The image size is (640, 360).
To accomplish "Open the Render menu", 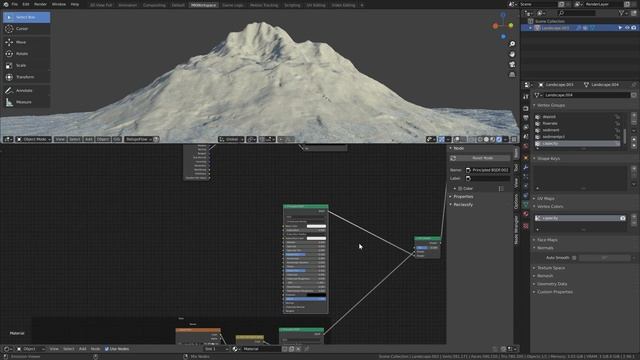I will tap(40, 4).
